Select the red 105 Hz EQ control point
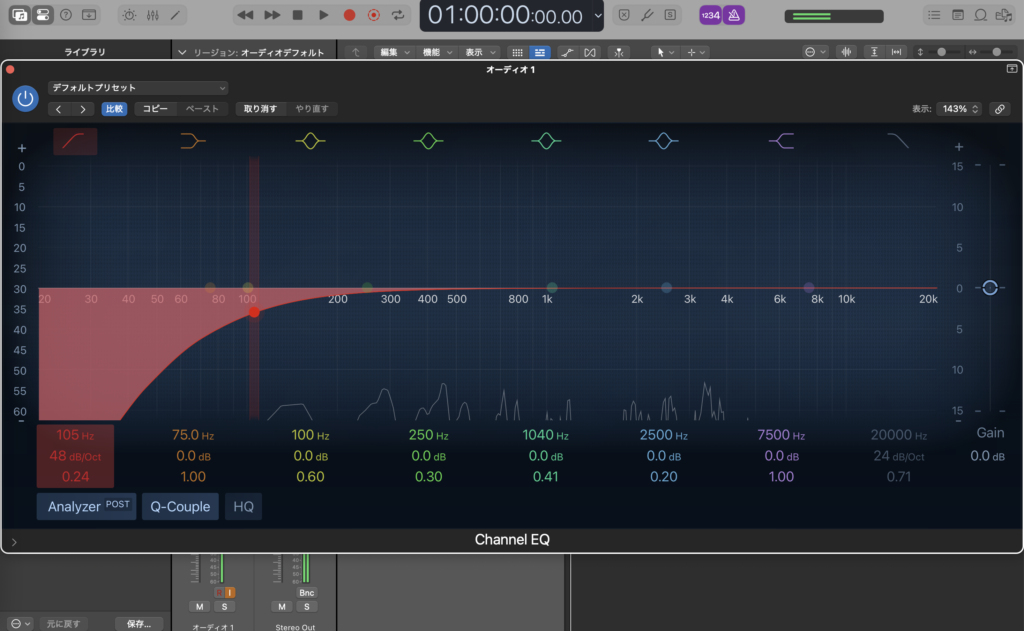 [254, 313]
